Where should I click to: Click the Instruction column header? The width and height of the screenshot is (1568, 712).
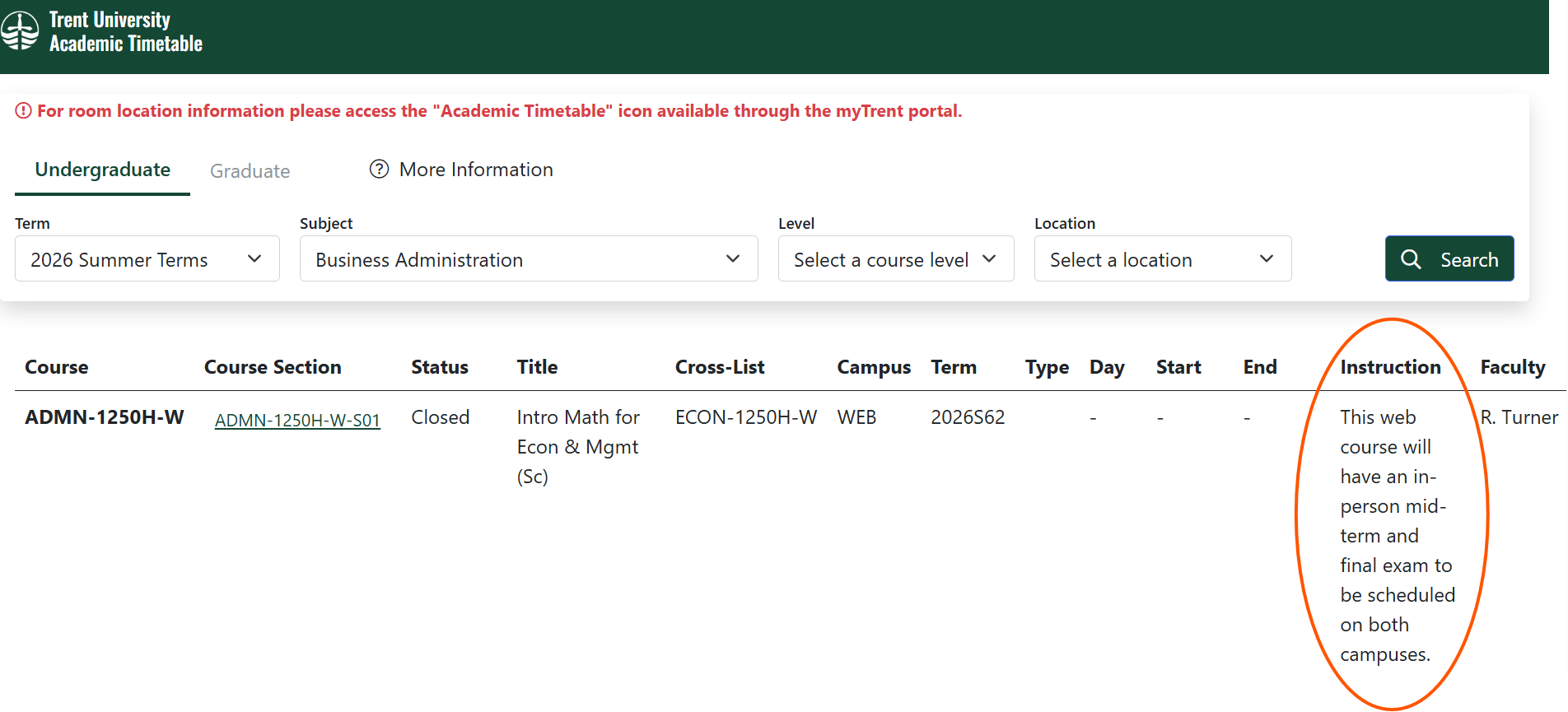click(1390, 367)
